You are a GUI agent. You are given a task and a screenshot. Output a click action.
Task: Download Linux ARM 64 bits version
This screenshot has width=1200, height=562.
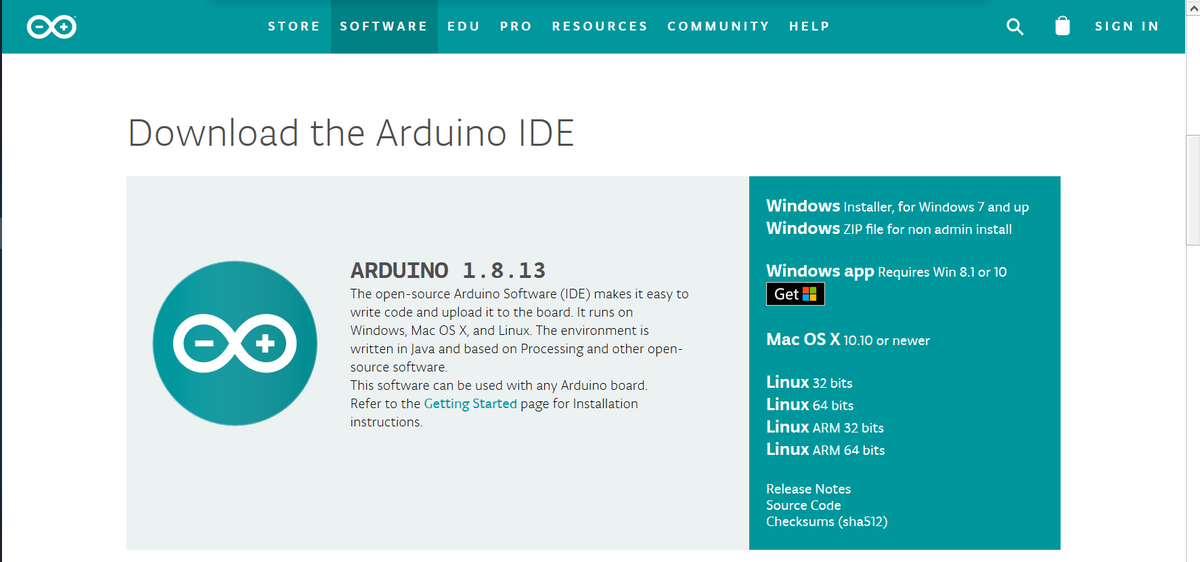pyautogui.click(x=825, y=450)
